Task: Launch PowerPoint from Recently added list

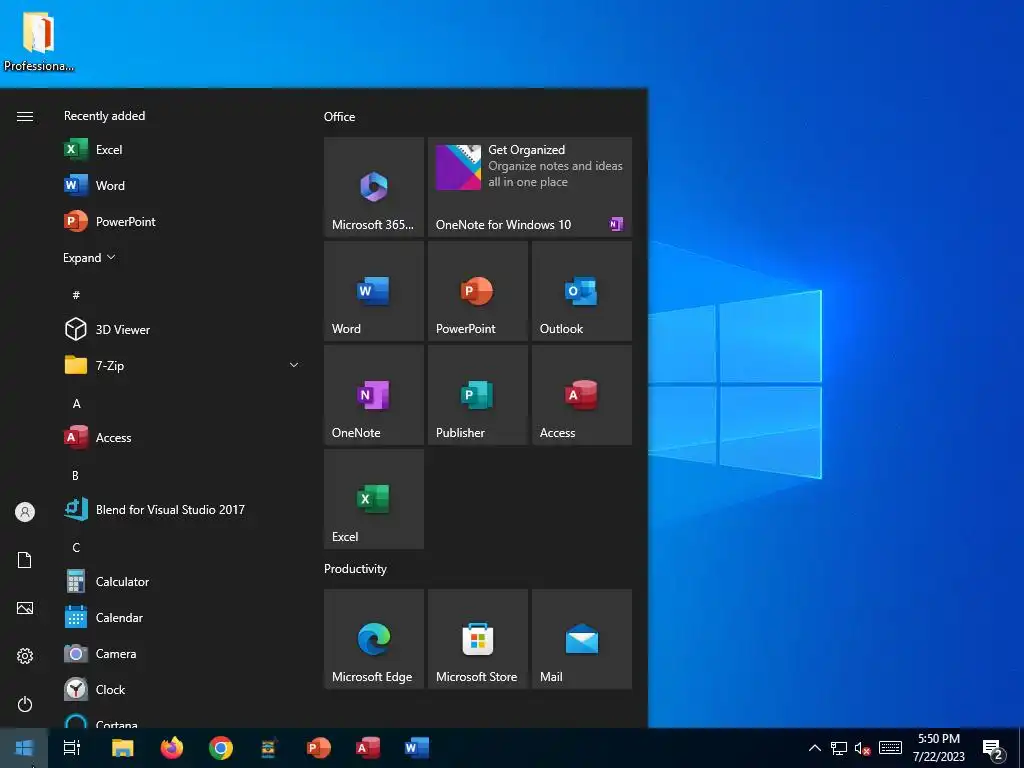Action: pyautogui.click(x=182, y=221)
